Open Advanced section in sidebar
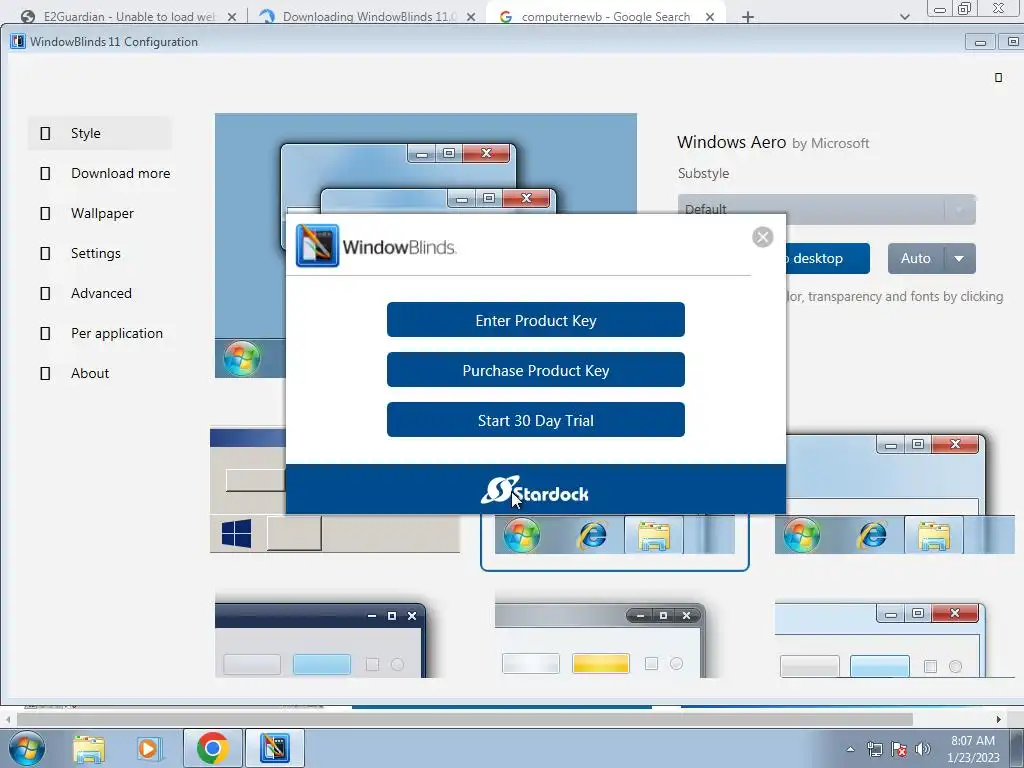 click(99, 293)
